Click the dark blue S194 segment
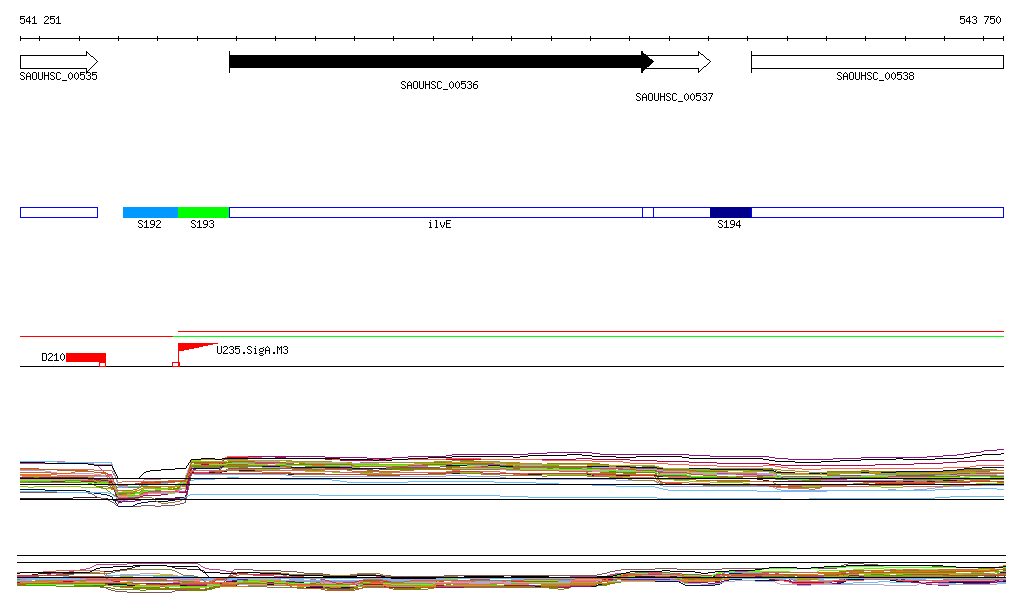1024x611 pixels. [730, 212]
